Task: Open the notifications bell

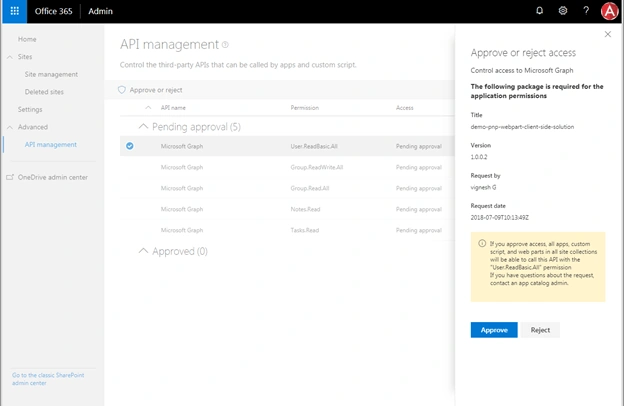Action: coord(539,11)
